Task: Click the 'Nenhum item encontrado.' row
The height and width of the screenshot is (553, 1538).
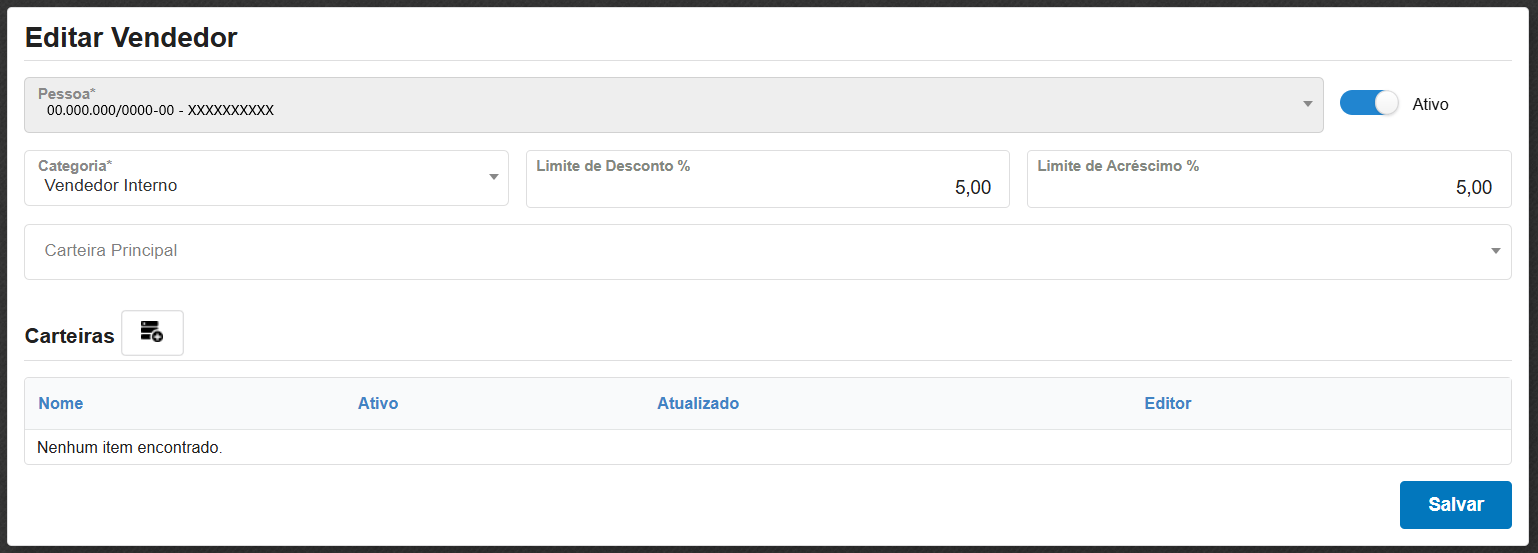Action: pos(130,447)
